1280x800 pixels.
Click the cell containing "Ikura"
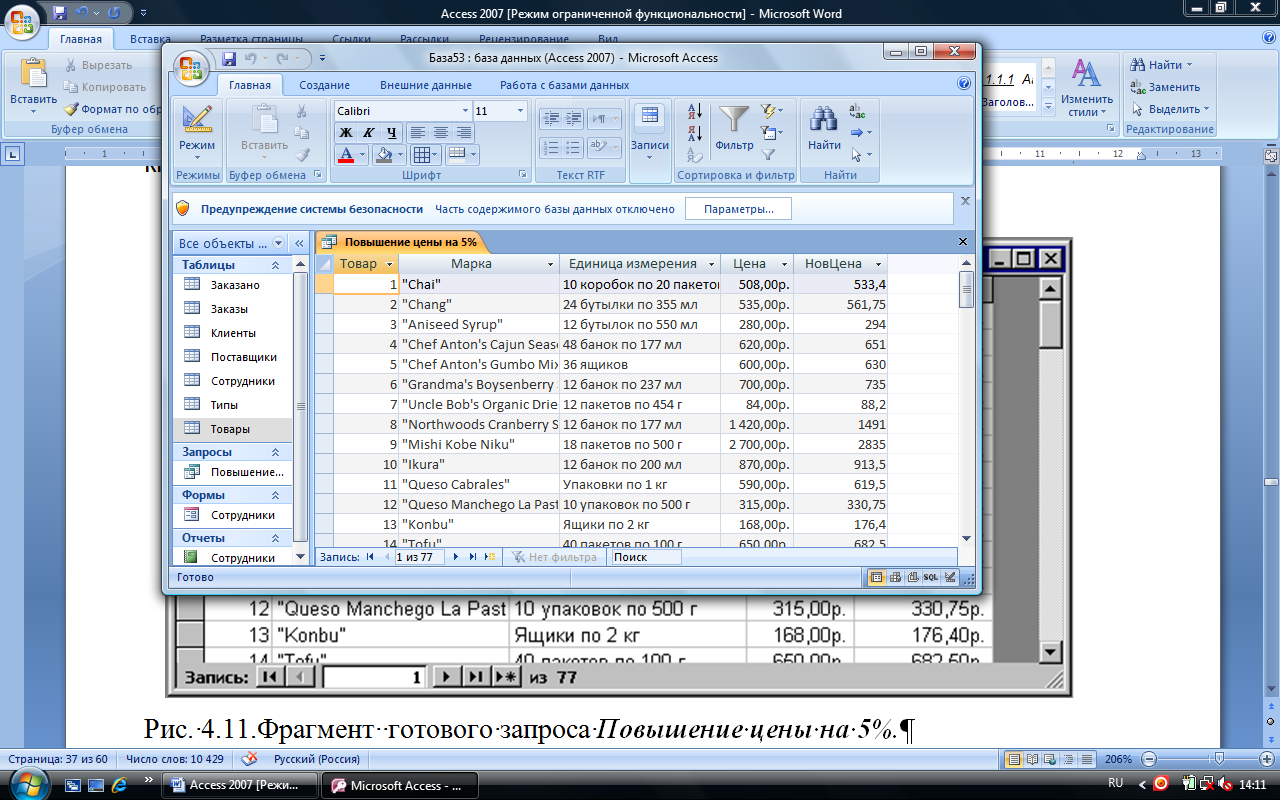tap(479, 464)
